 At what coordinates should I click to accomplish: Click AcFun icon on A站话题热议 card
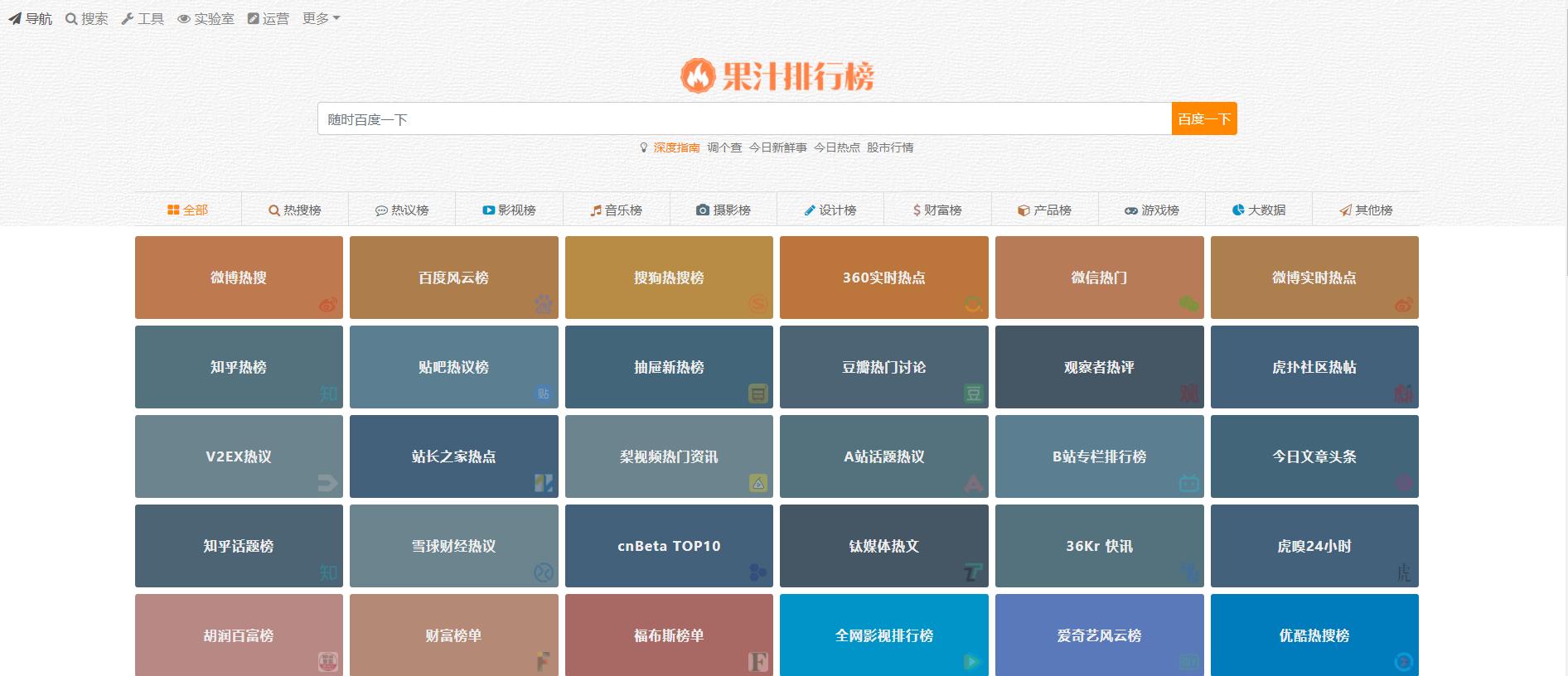point(974,484)
